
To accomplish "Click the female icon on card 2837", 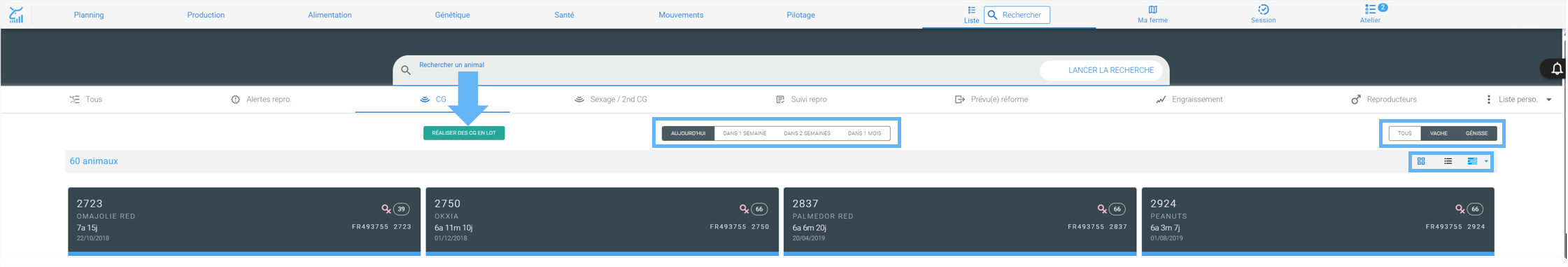I will click(x=1102, y=209).
